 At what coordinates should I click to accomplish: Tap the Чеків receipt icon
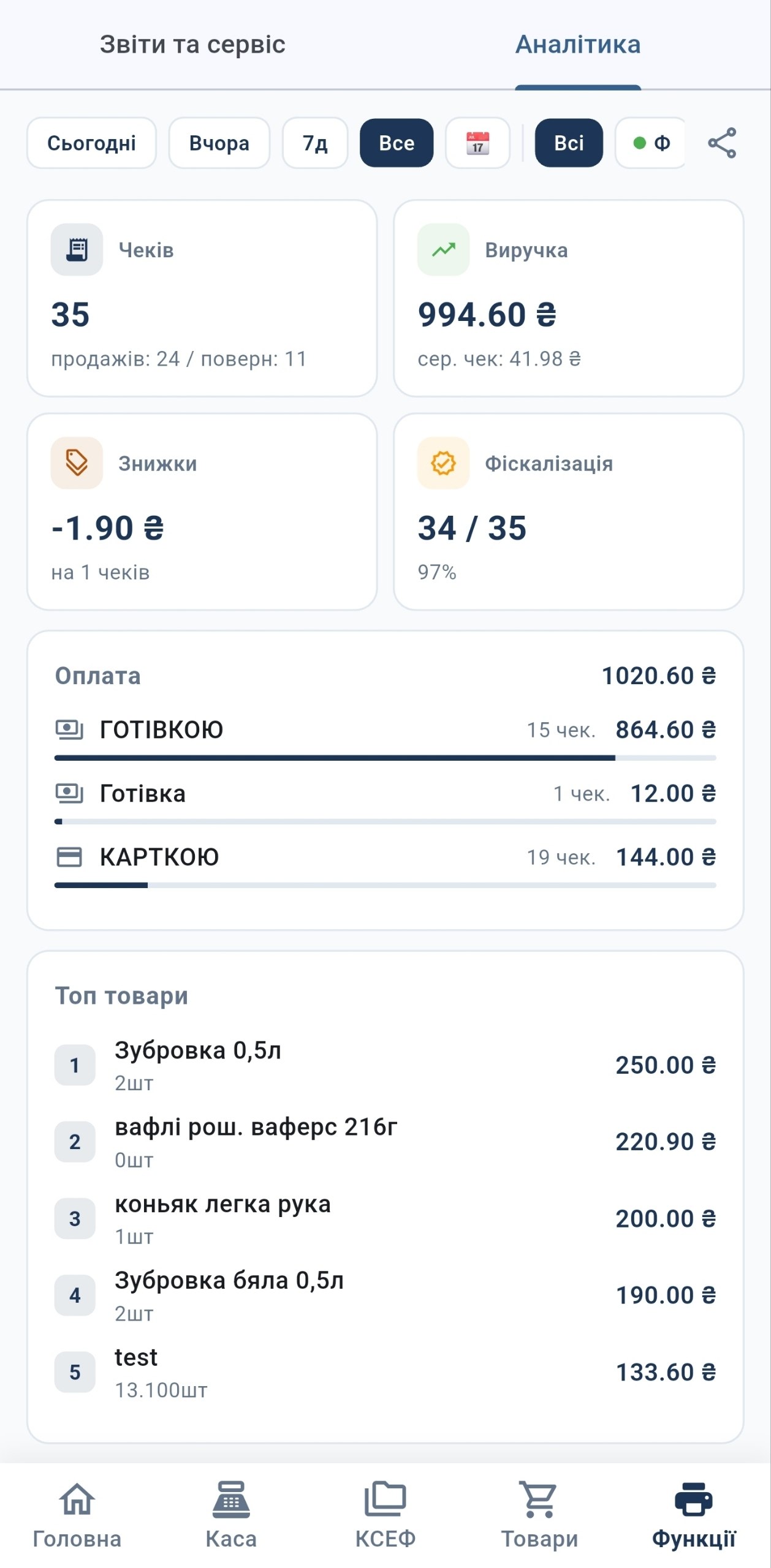[x=77, y=249]
